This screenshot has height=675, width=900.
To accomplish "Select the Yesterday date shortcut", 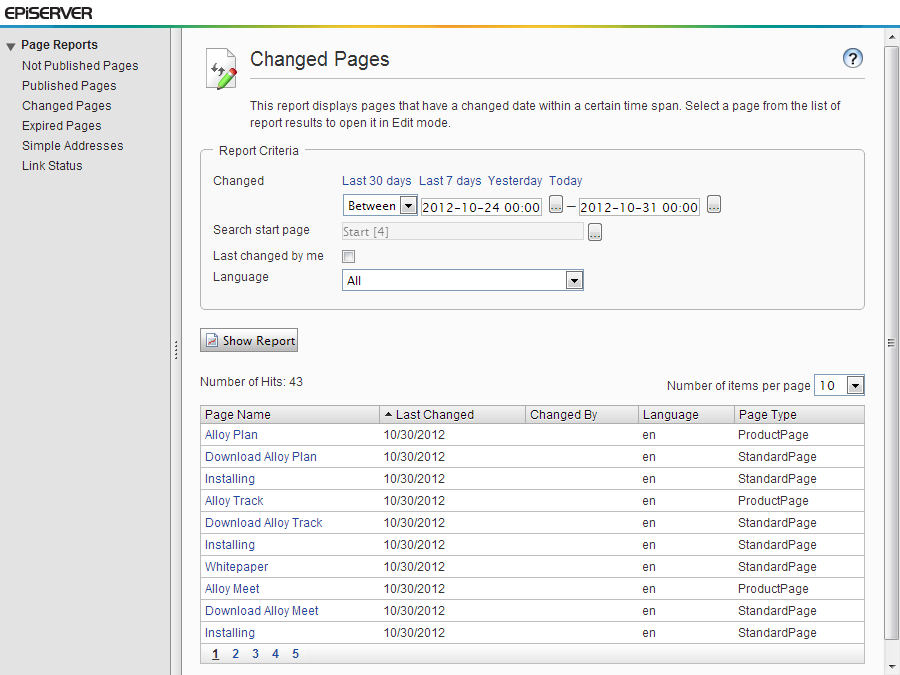I will pos(515,181).
